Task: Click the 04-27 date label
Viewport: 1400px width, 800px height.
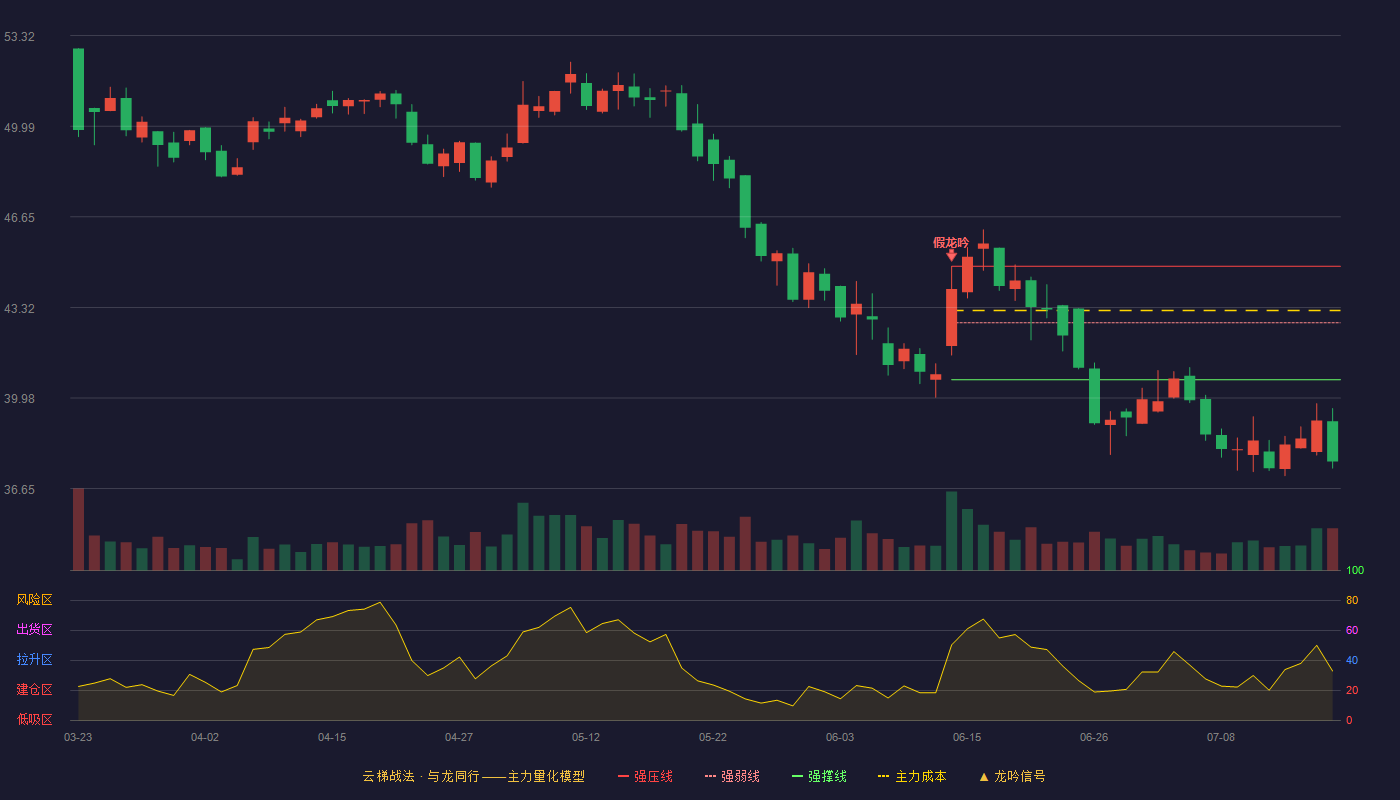Action: (x=459, y=737)
